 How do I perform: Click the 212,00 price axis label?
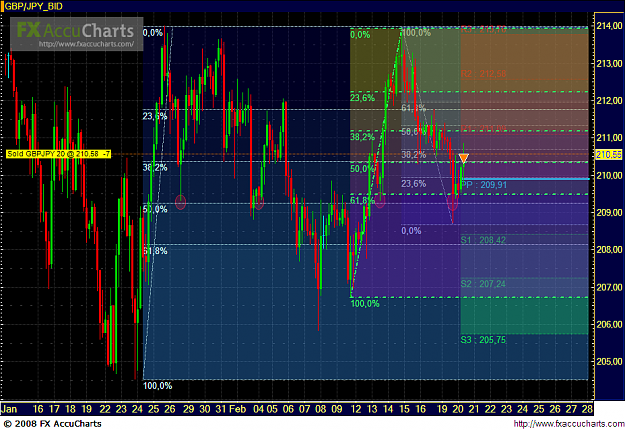(609, 100)
